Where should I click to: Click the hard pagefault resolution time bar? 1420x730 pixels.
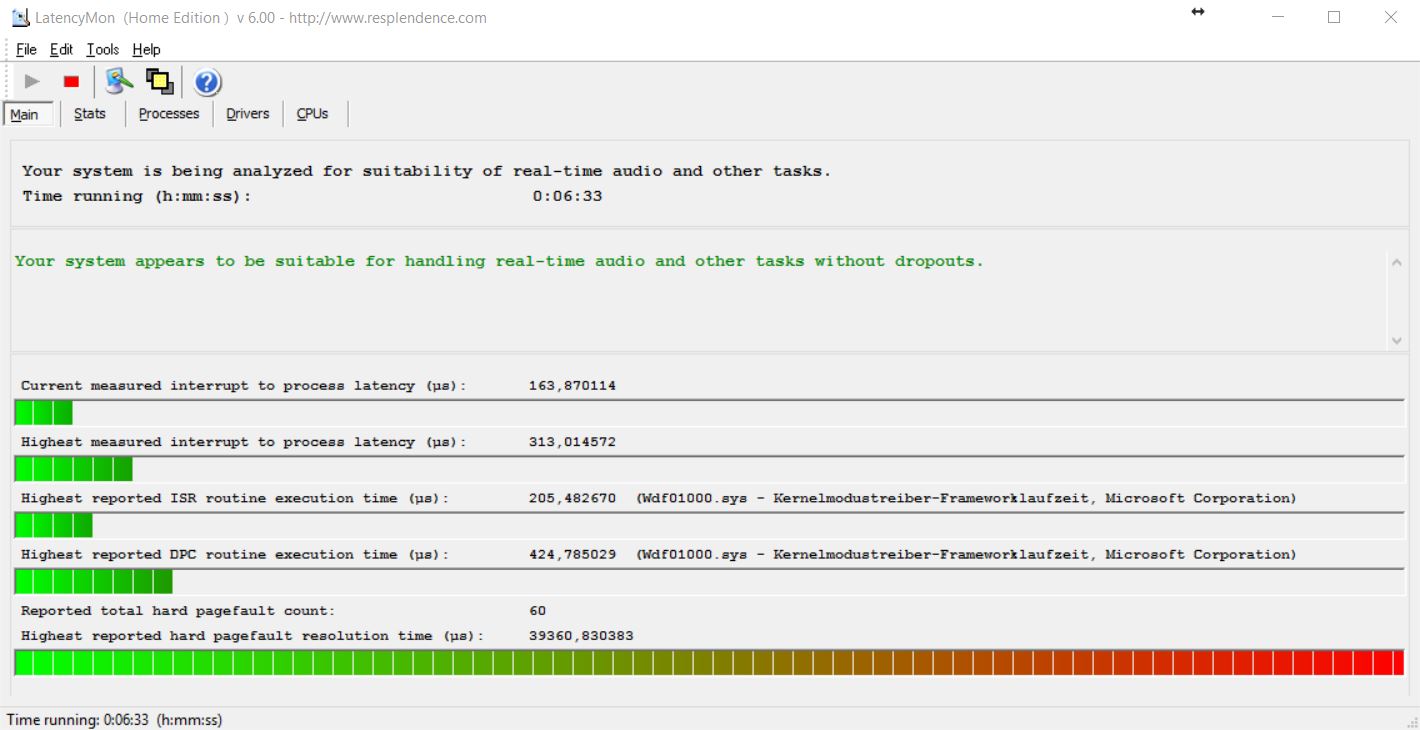[x=709, y=662]
